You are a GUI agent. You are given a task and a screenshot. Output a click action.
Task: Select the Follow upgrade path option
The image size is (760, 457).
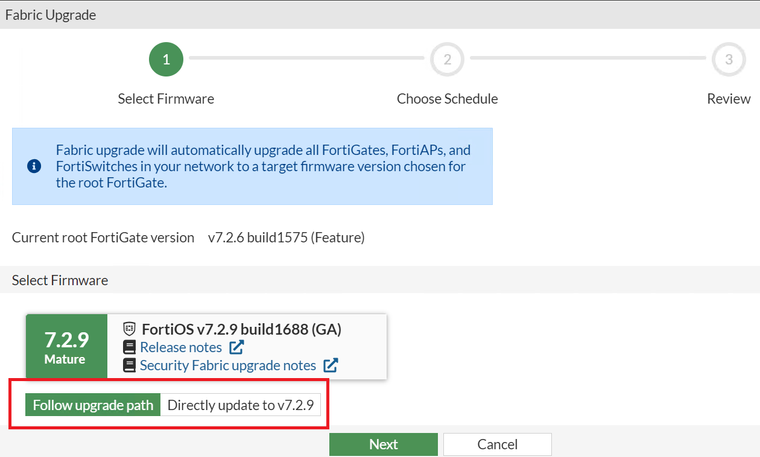click(93, 405)
